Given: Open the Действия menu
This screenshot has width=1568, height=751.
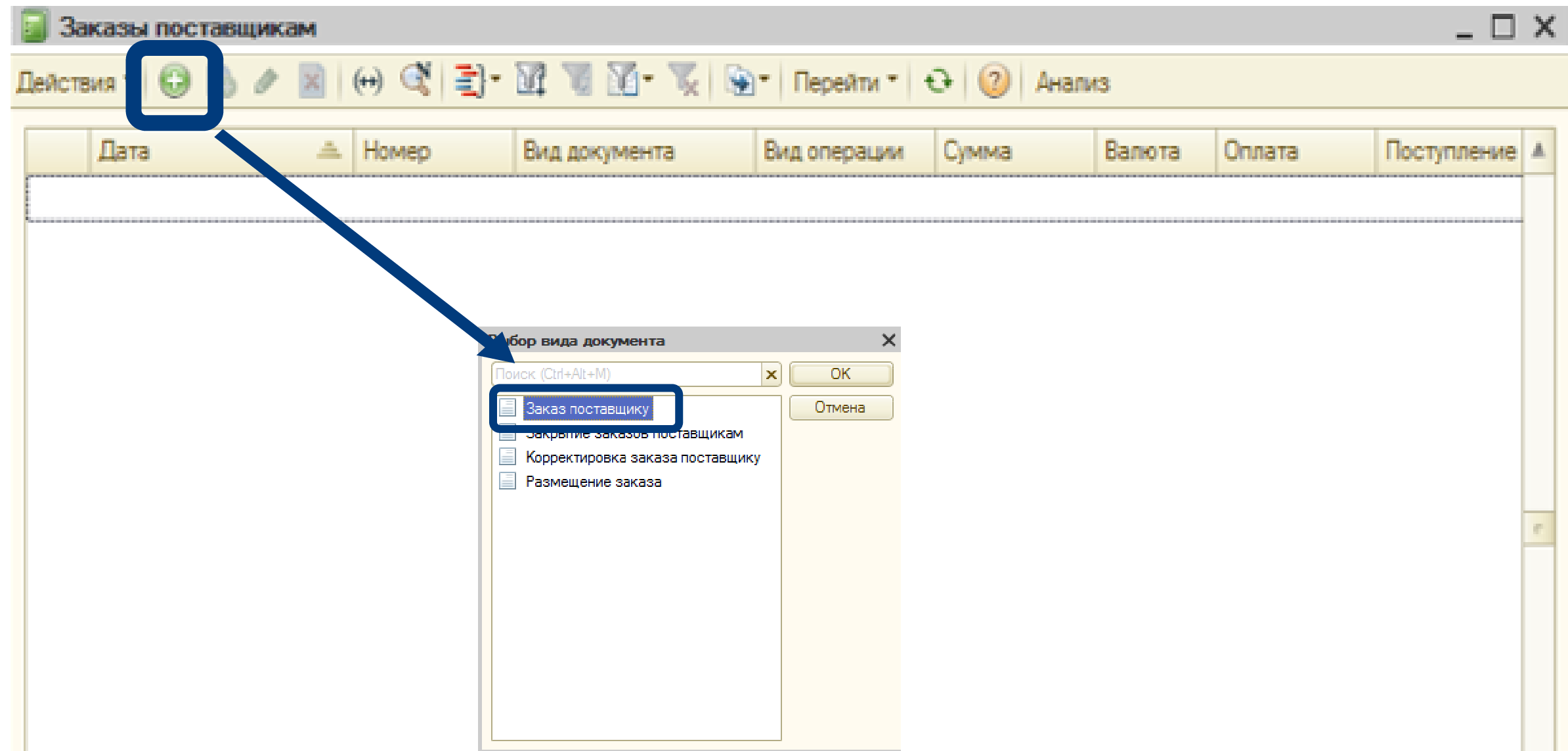Looking at the screenshot, I should pyautogui.click(x=66, y=82).
